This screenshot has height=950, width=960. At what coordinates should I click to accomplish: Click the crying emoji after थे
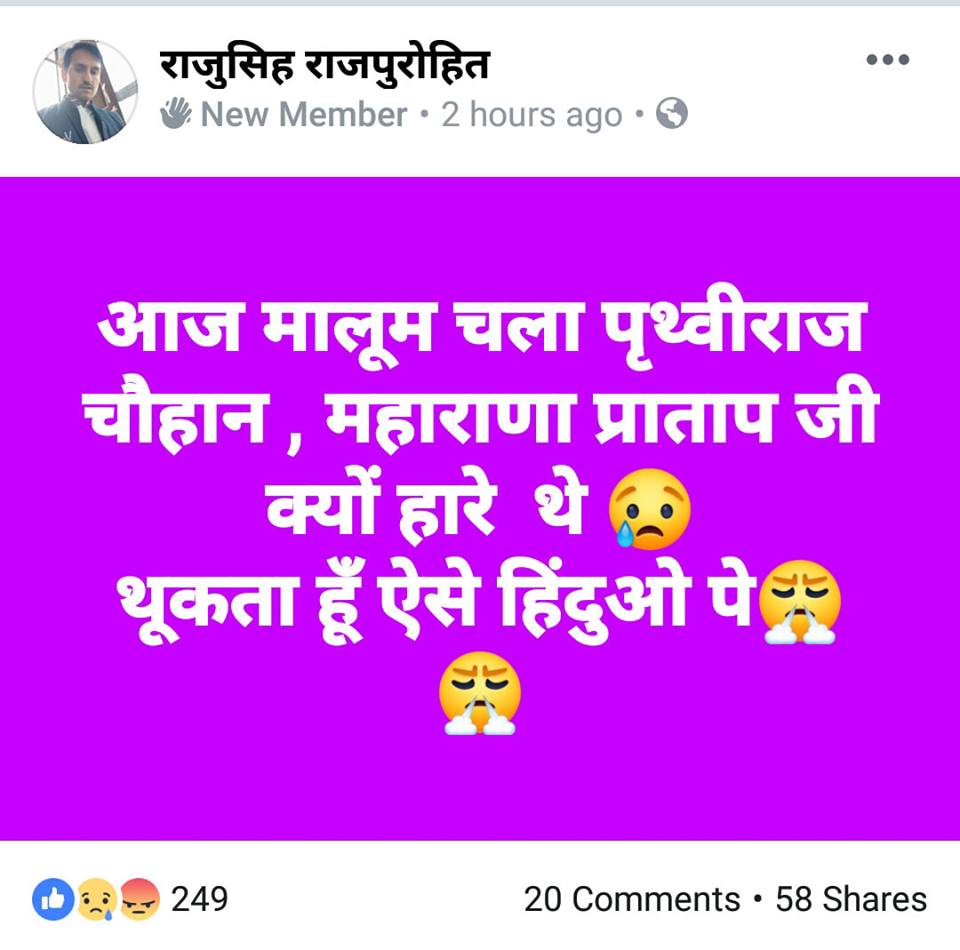650,509
